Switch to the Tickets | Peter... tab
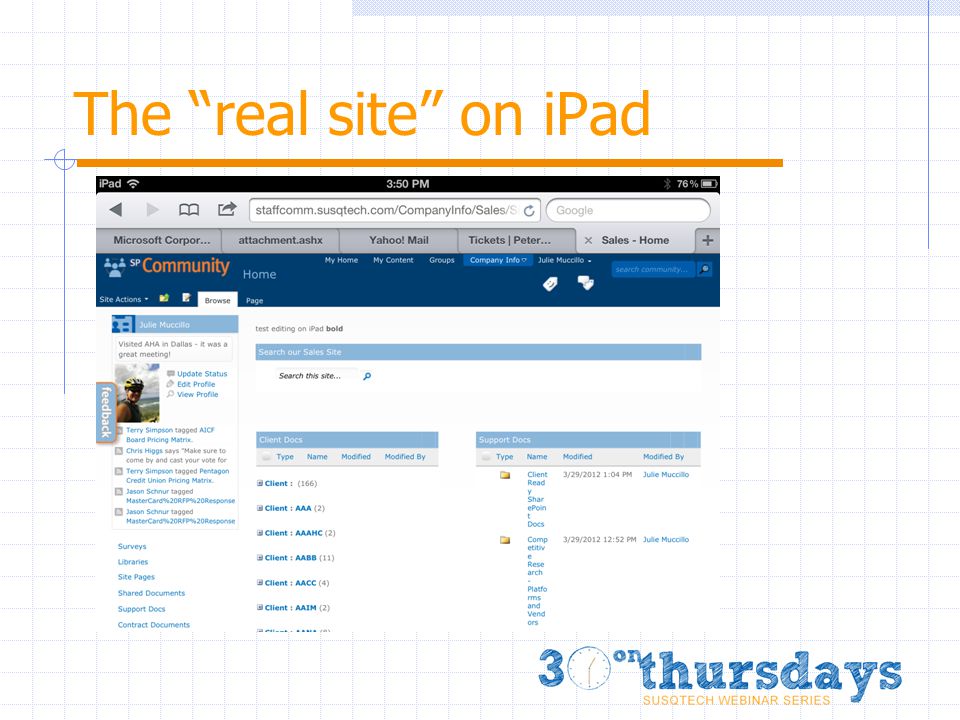The width and height of the screenshot is (960, 720). (510, 241)
